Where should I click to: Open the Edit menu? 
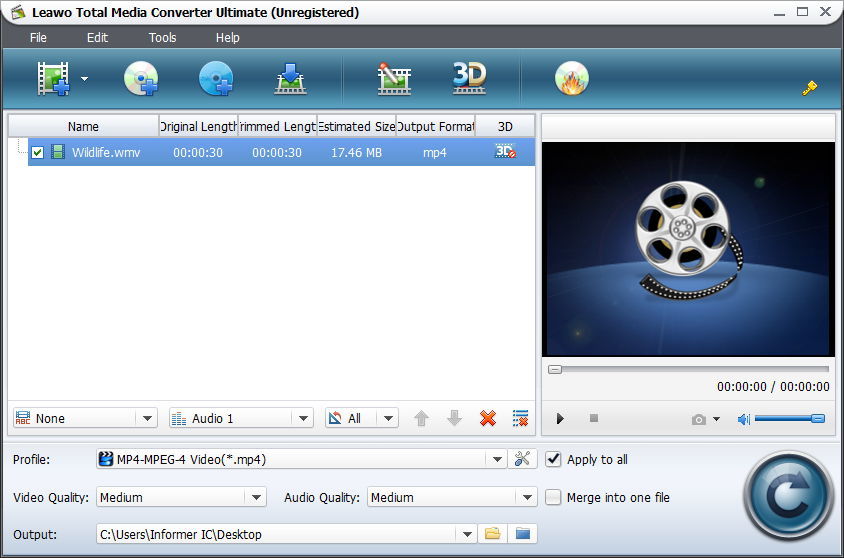coord(97,38)
